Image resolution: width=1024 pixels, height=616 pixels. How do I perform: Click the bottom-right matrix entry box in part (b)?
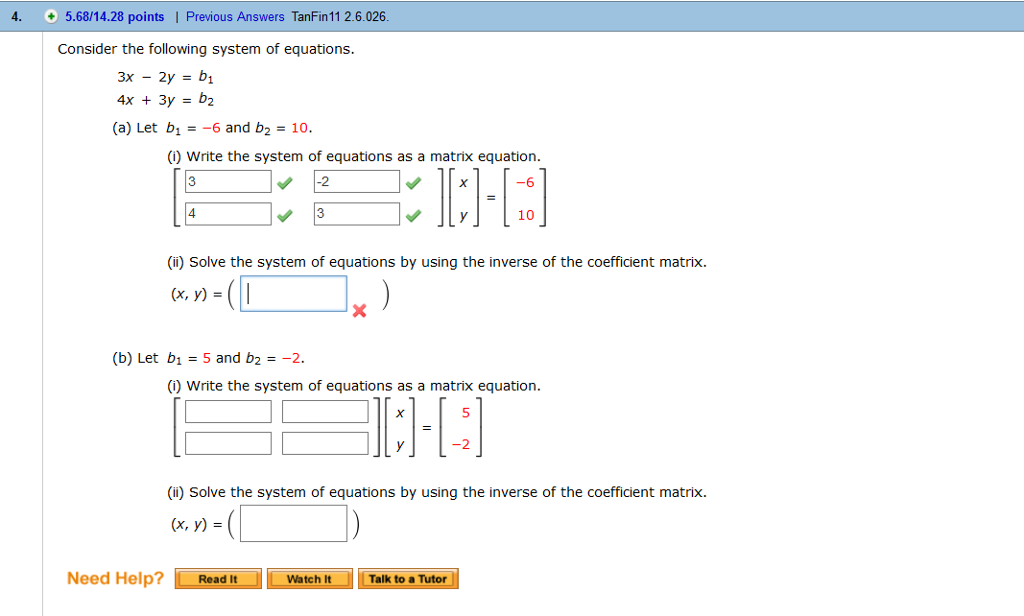click(x=325, y=442)
